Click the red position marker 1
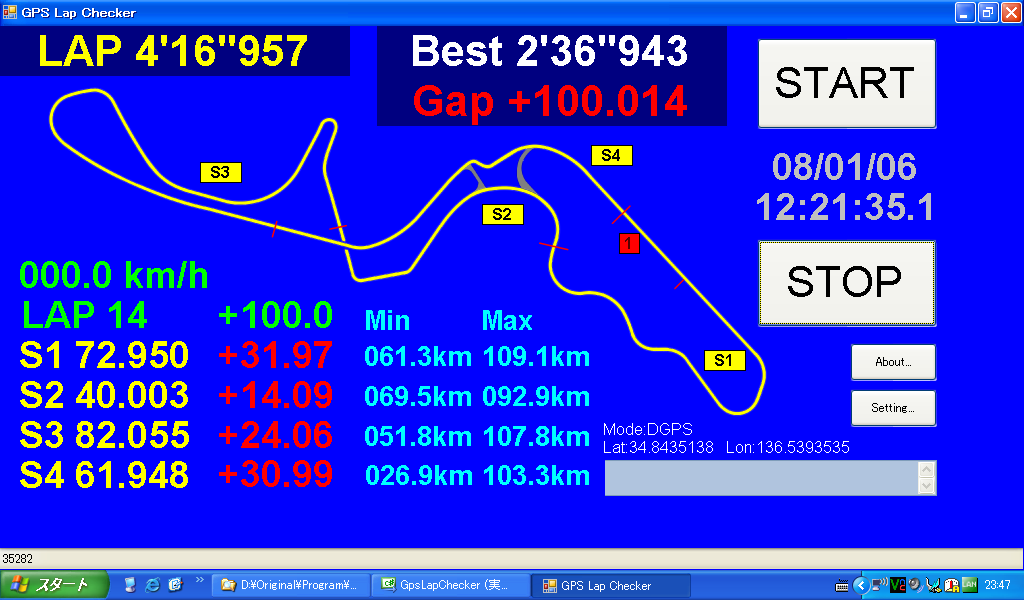This screenshot has height=600, width=1024. point(629,243)
